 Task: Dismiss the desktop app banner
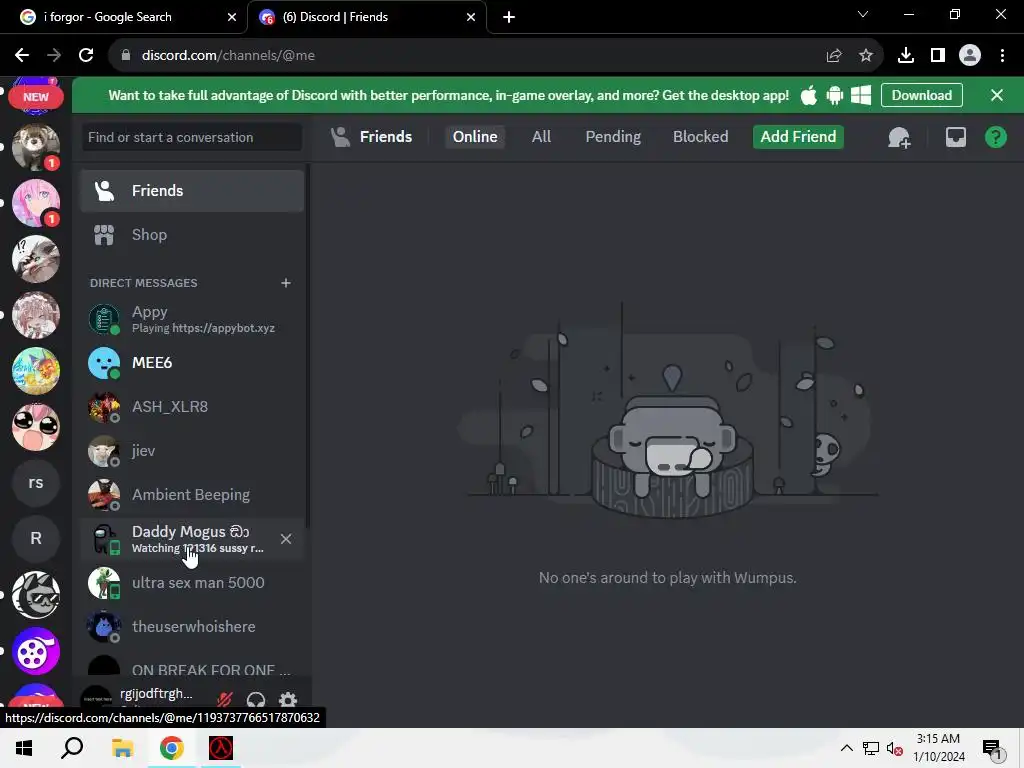coord(997,95)
